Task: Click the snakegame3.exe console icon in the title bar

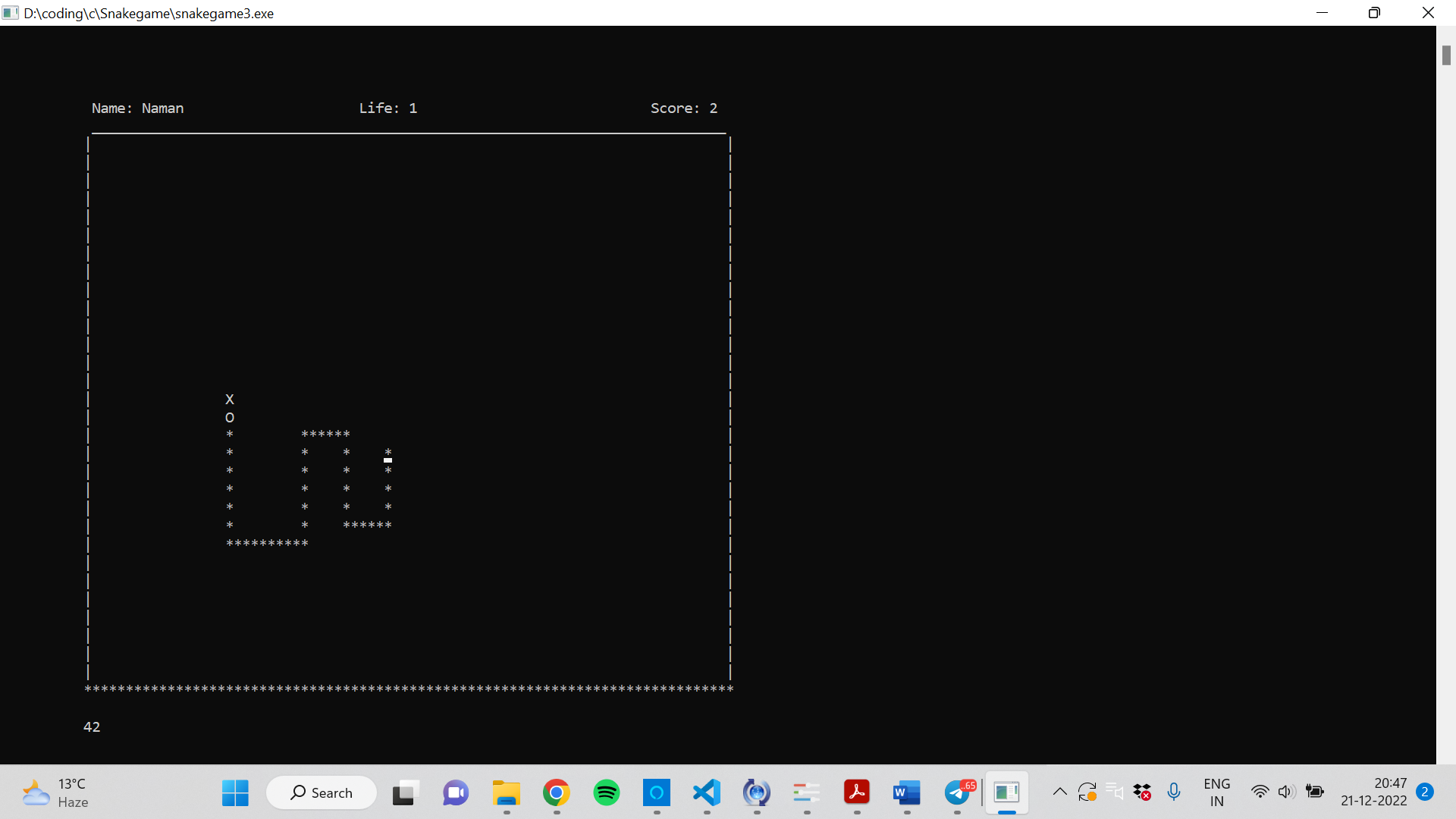Action: click(x=11, y=13)
